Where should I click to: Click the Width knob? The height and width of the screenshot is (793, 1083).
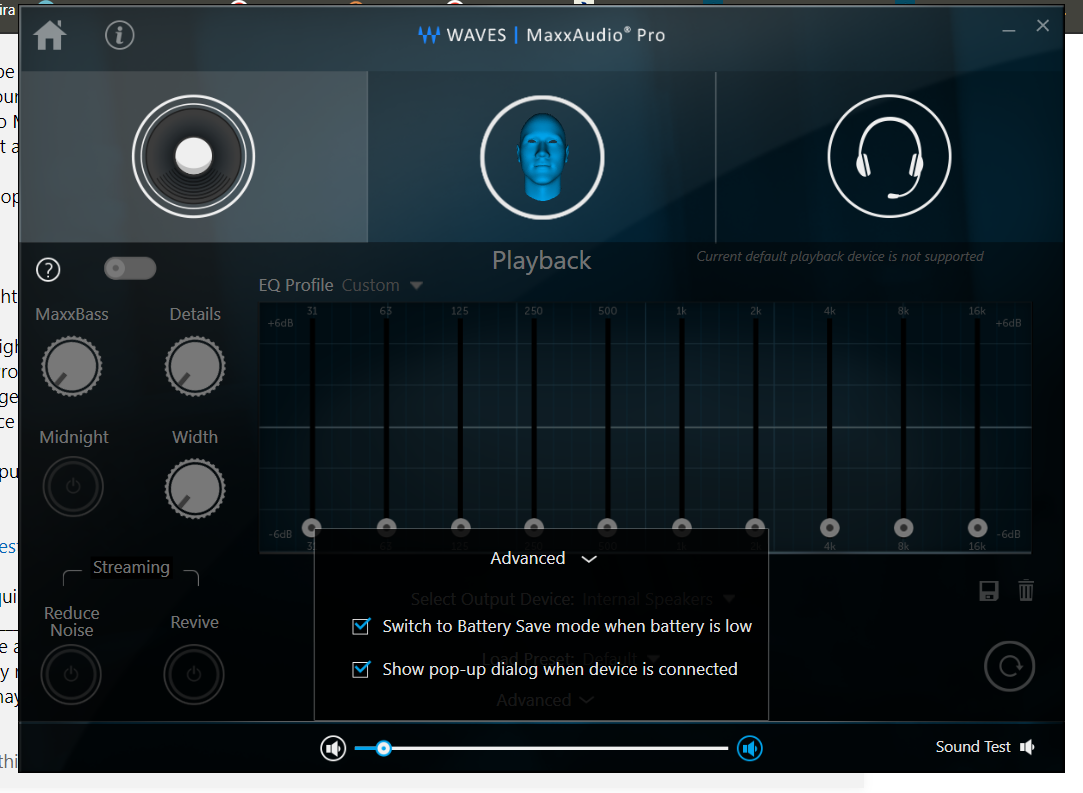(195, 489)
